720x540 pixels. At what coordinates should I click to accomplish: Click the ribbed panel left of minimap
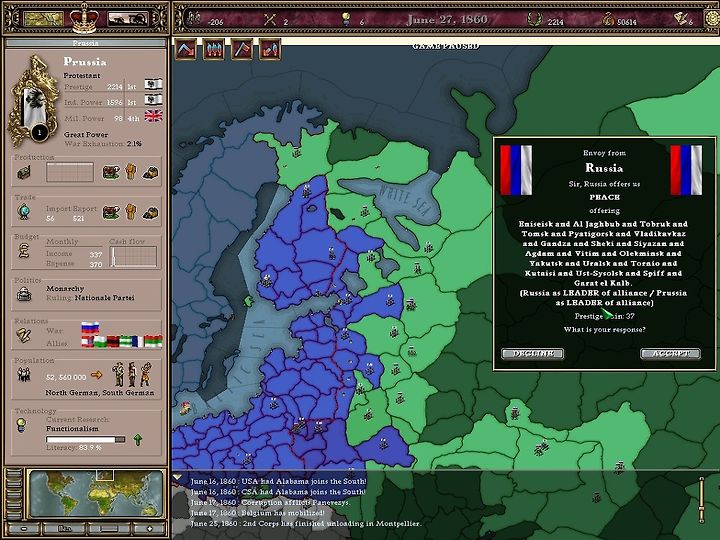(x=14, y=493)
